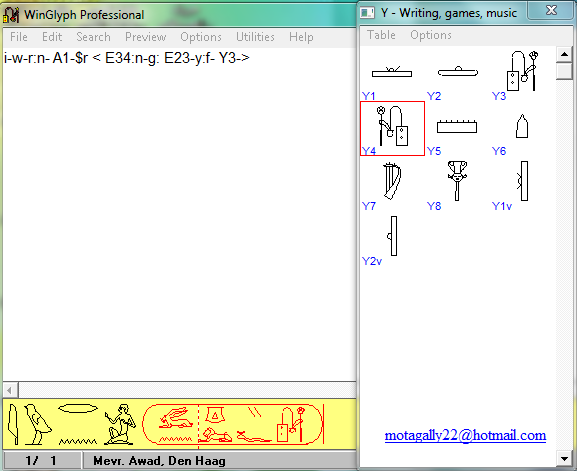Click the horned viper glyph in cartouche
The image size is (577, 471).
pyautogui.click(x=254, y=436)
